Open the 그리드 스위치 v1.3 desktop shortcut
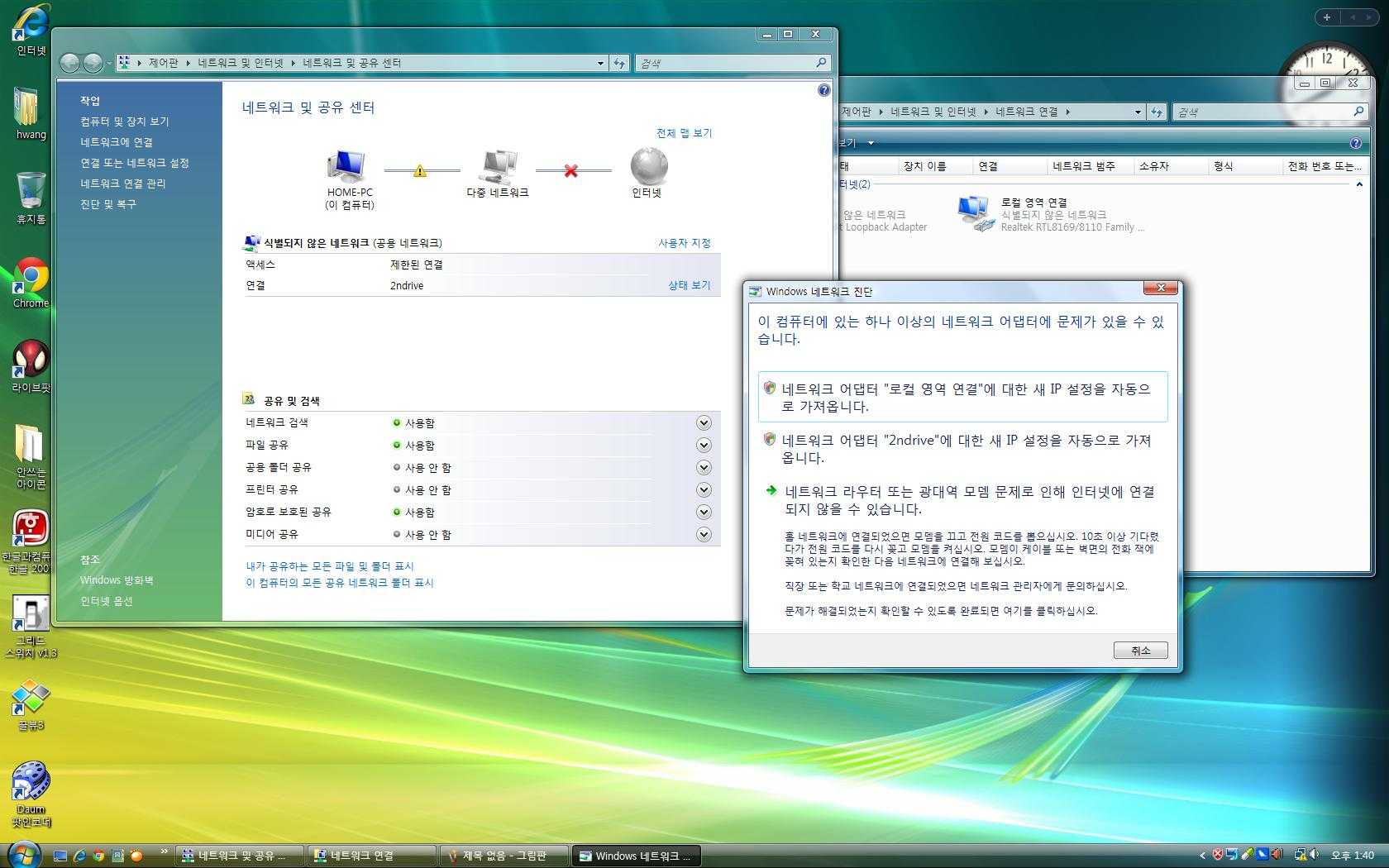Screen dimensions: 1389x868 (31, 627)
